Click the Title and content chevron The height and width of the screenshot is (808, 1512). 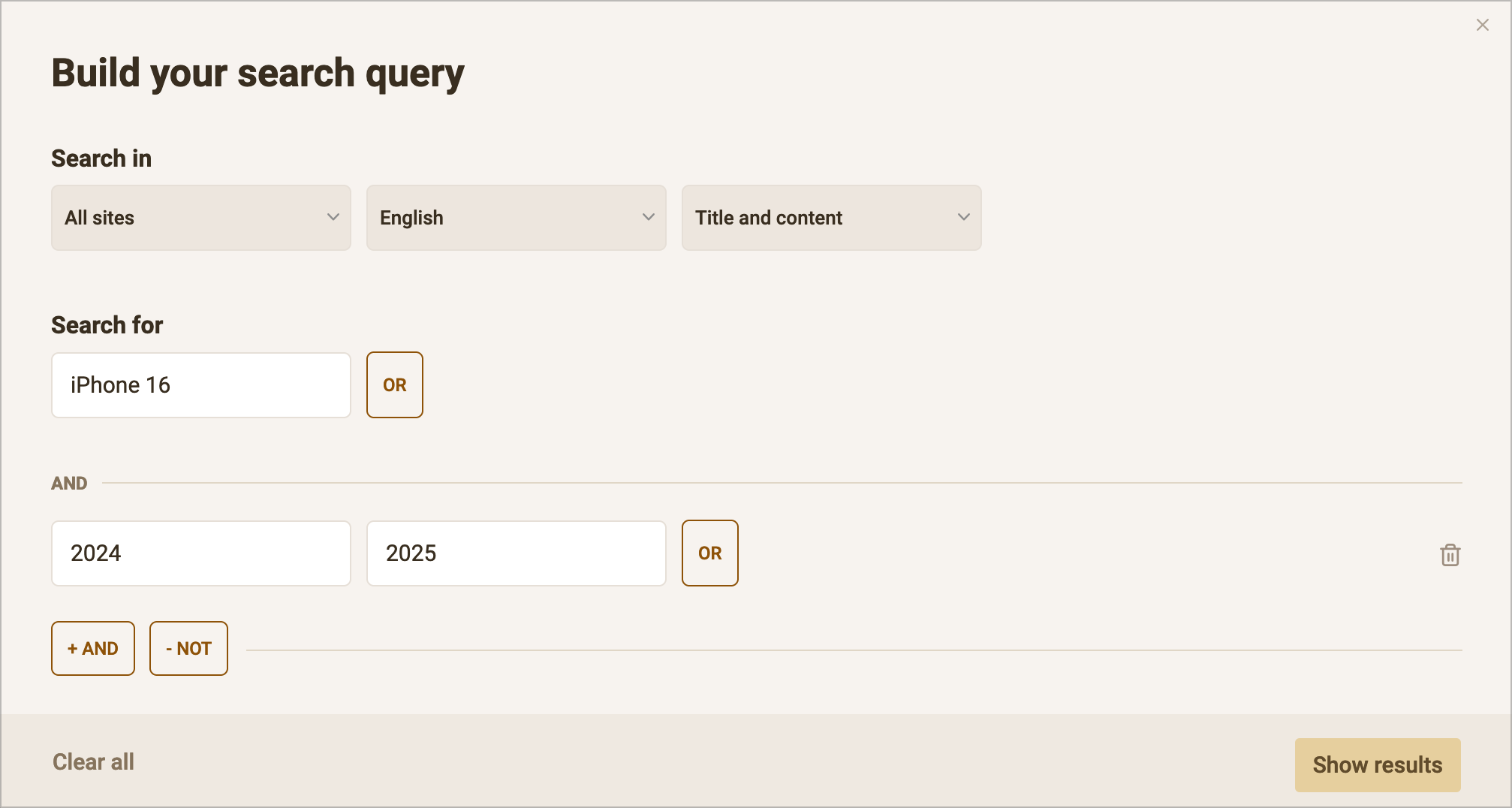(963, 217)
